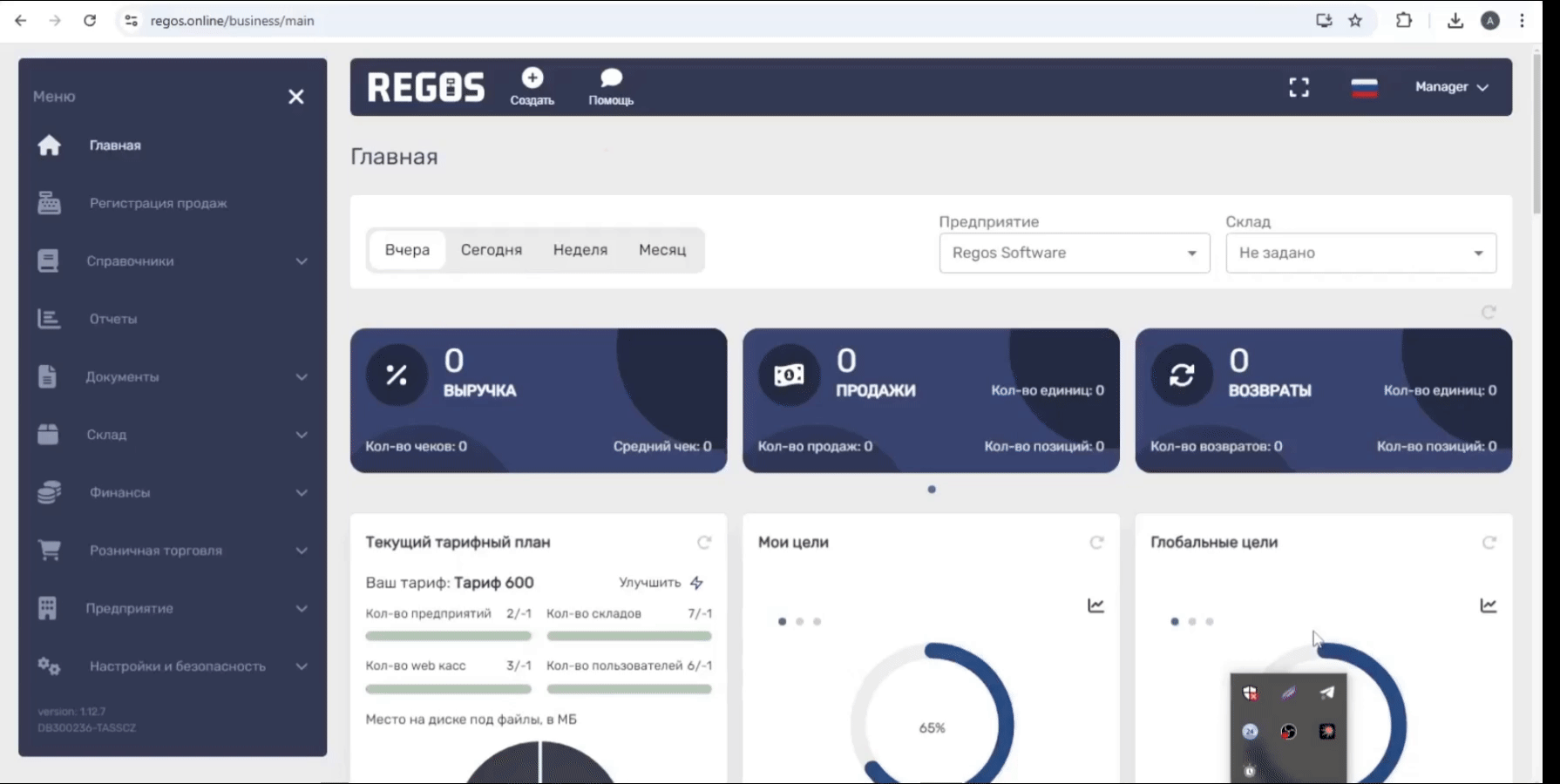The image size is (1560, 784).
Task: Open the Склад dropdown showing Не задано
Action: 1361,253
